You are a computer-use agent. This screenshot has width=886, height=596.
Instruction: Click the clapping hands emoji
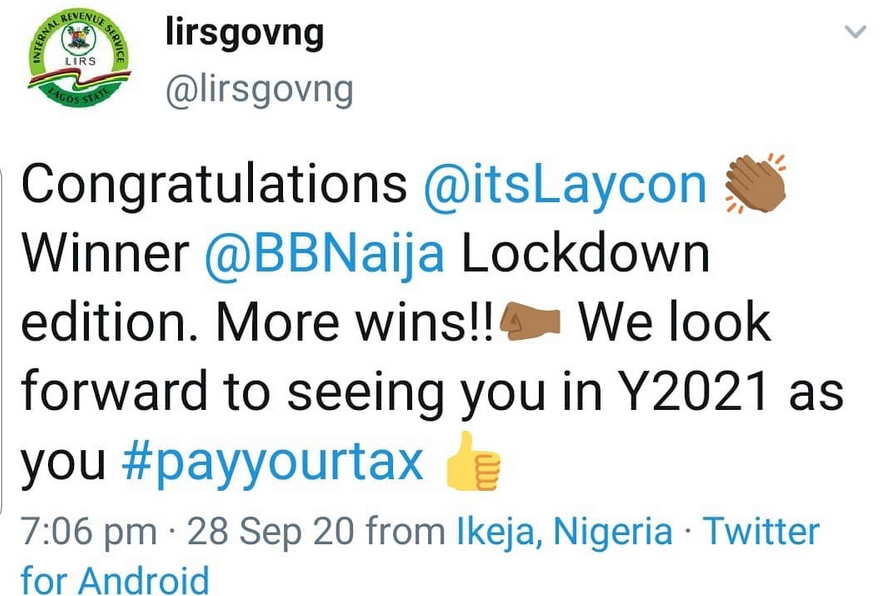pyautogui.click(x=755, y=183)
